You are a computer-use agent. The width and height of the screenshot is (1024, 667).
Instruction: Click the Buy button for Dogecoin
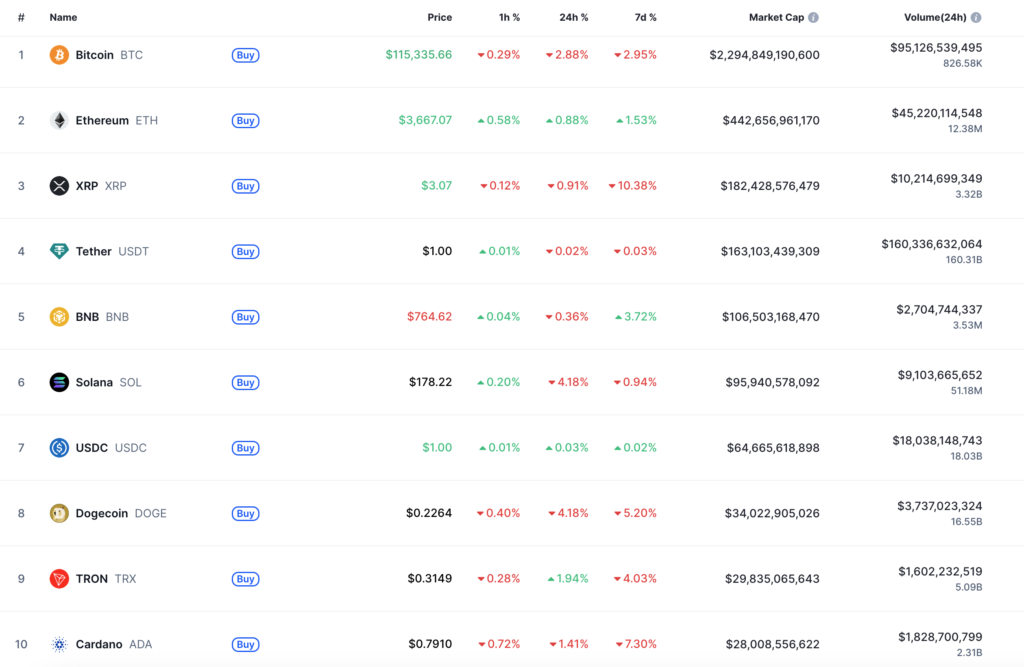pyautogui.click(x=246, y=513)
